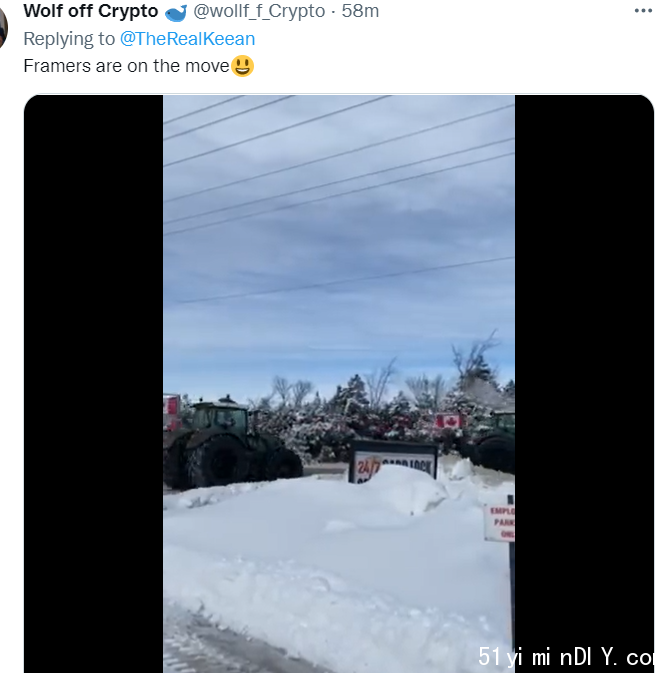The image size is (670, 673).
Task: Click the watermark text on the video
Action: coord(566,657)
